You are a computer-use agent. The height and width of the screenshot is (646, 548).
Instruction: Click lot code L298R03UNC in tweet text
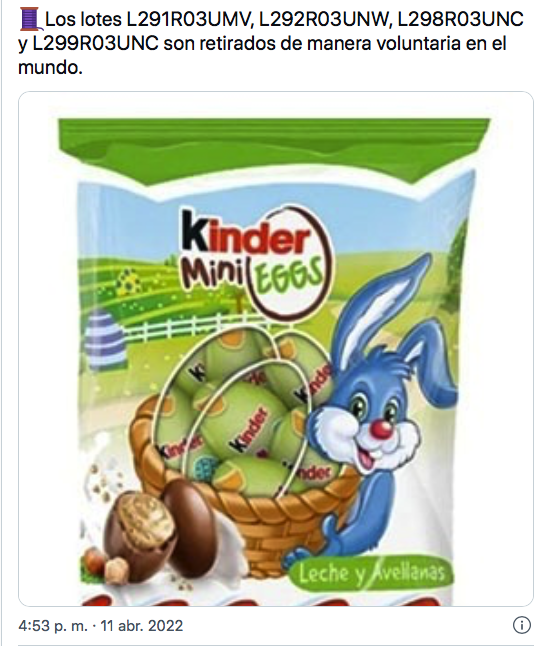pyautogui.click(x=461, y=19)
